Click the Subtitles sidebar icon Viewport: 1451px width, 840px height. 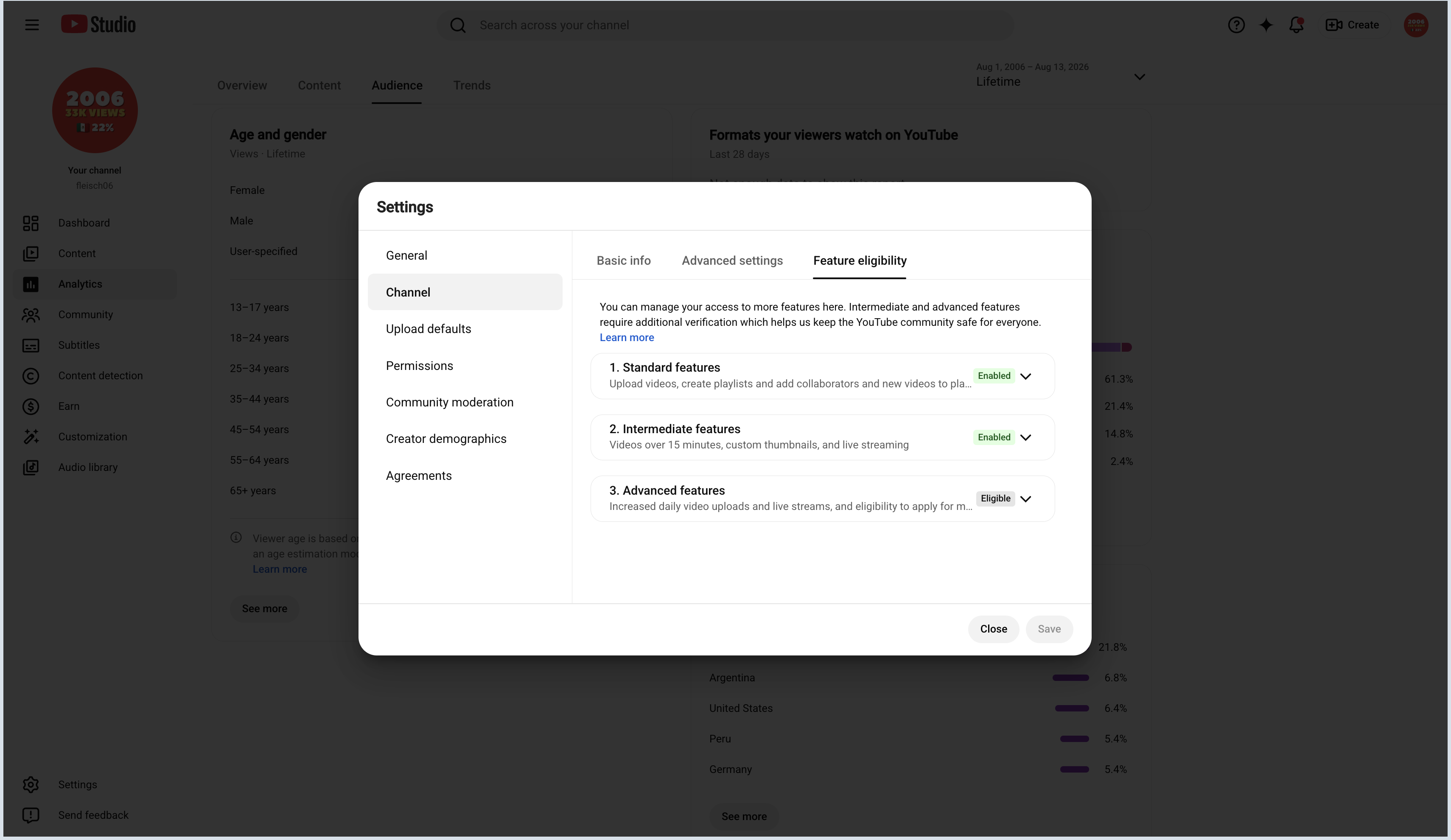tap(31, 345)
